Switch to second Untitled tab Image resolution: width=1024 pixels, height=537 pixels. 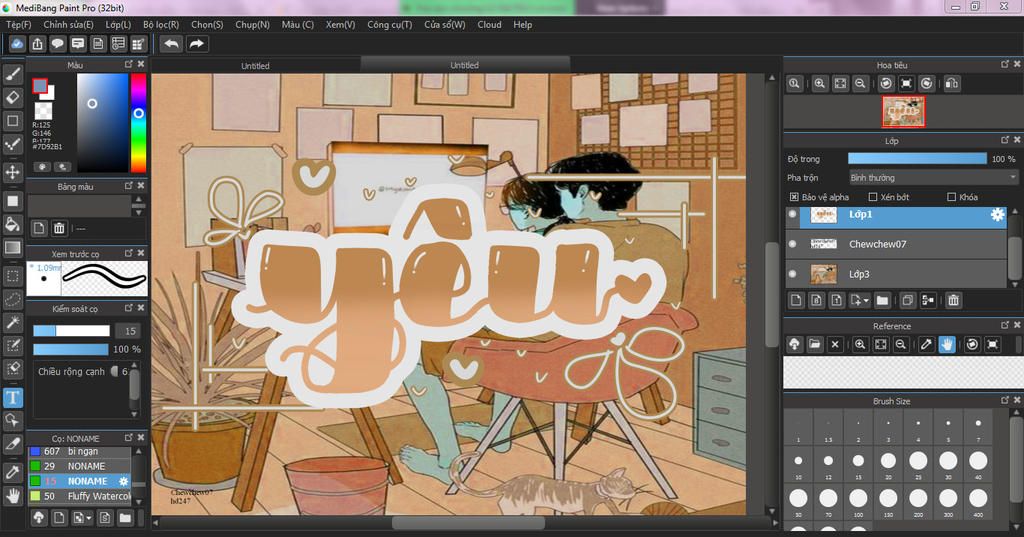pos(464,65)
